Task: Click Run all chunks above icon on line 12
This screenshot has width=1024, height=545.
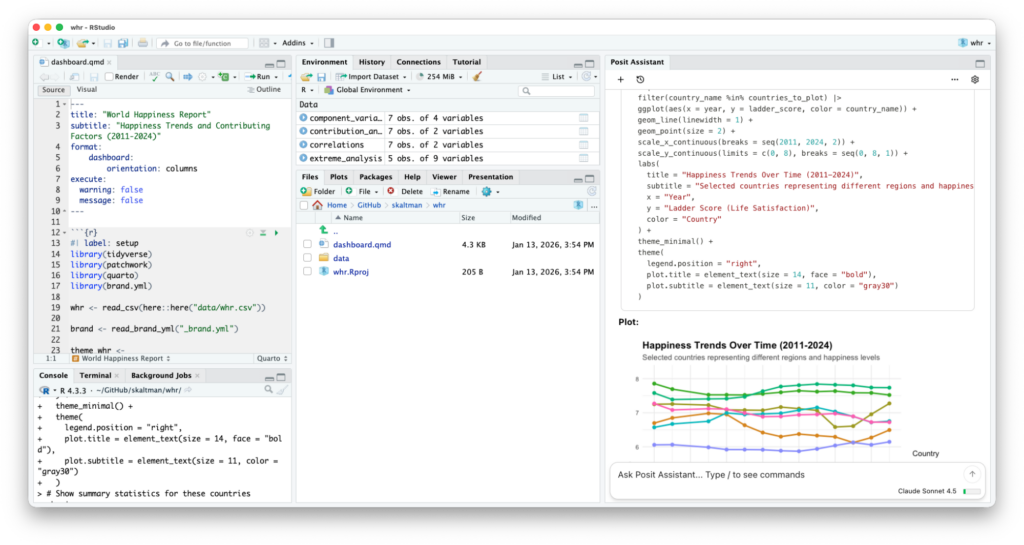Action: 263,232
